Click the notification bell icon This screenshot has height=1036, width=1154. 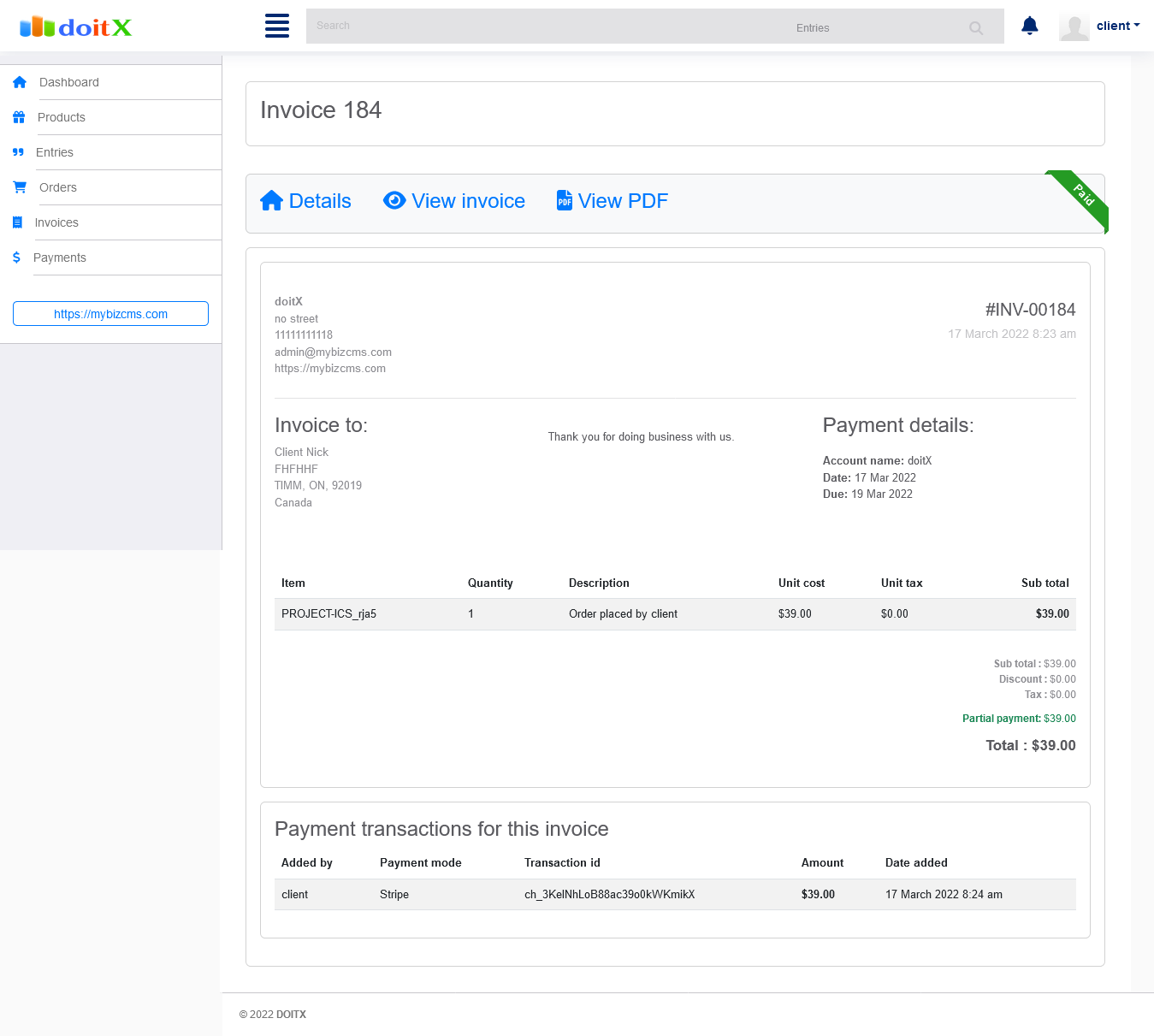pos(1029,26)
